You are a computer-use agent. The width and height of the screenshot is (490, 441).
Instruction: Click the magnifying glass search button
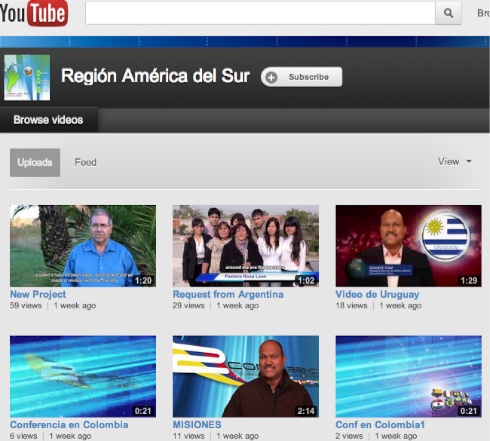click(x=448, y=13)
